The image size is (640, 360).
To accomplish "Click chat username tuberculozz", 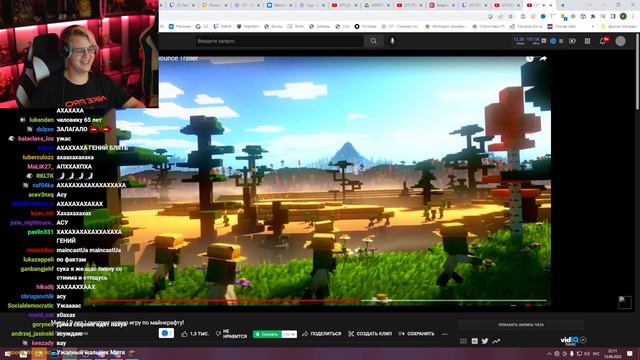I will click(x=38, y=157).
